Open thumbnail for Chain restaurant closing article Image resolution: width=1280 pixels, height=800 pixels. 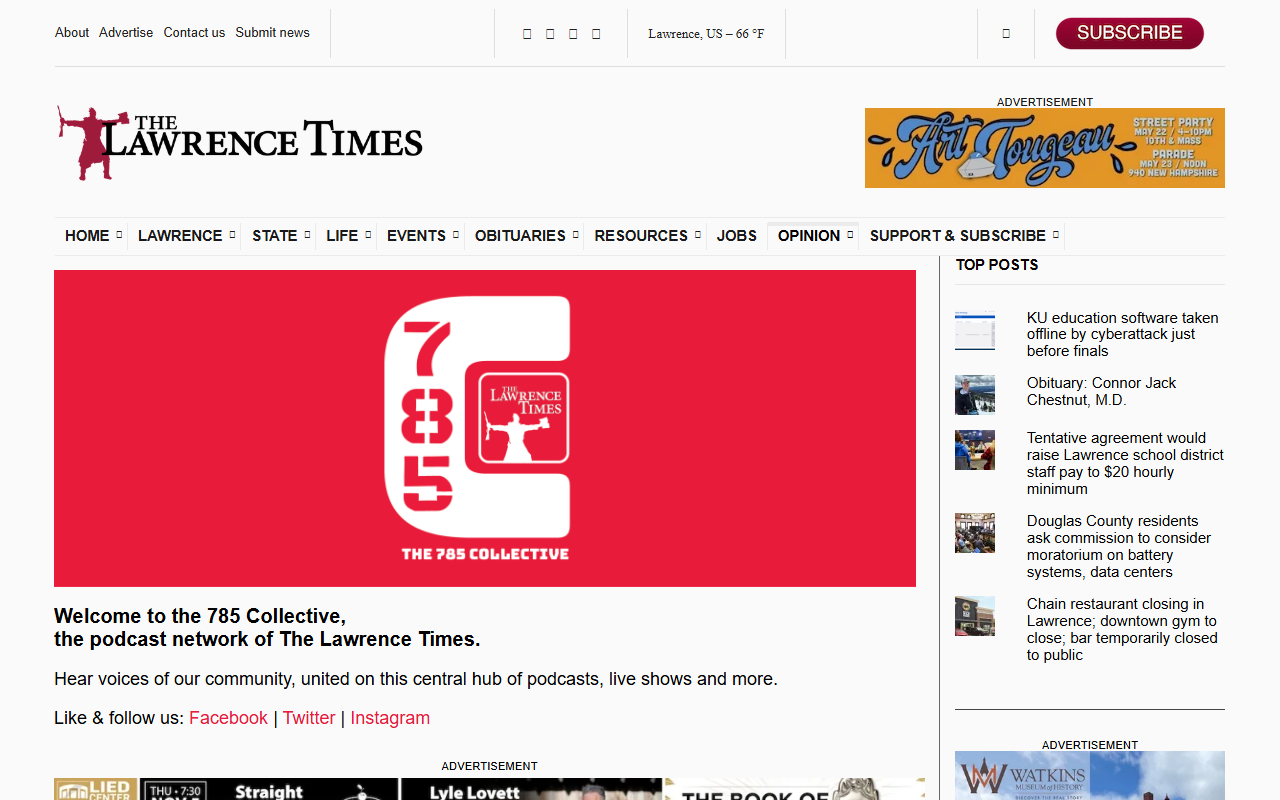pyautogui.click(x=975, y=616)
